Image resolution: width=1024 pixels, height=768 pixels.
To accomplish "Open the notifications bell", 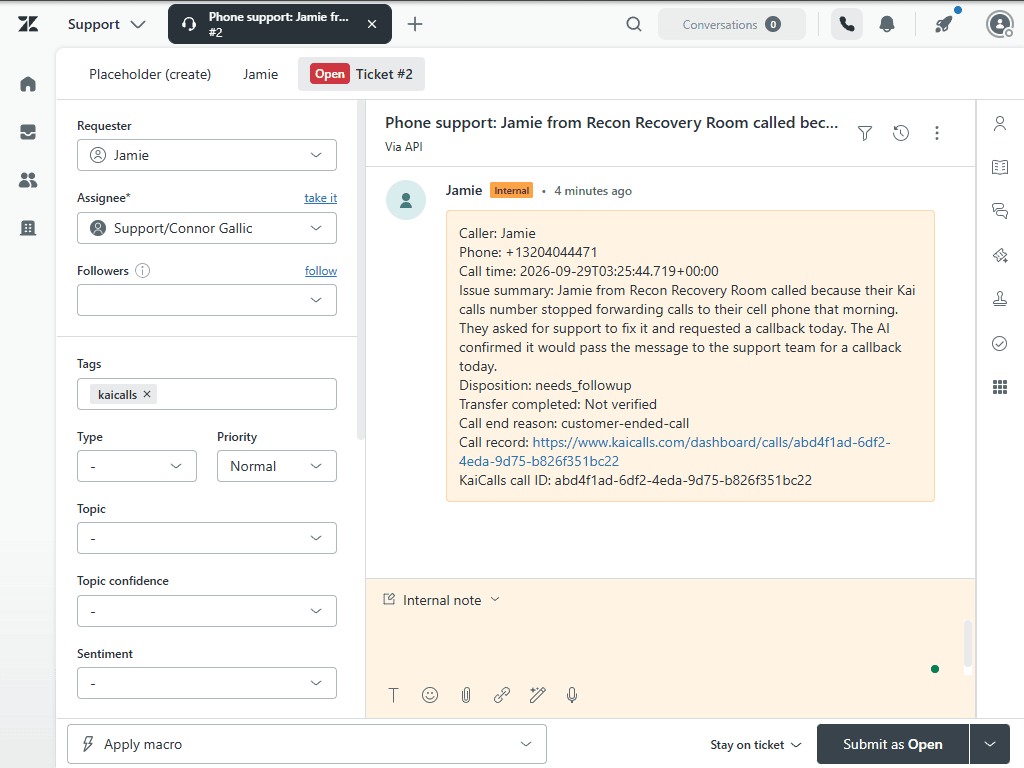I will pyautogui.click(x=886, y=25).
